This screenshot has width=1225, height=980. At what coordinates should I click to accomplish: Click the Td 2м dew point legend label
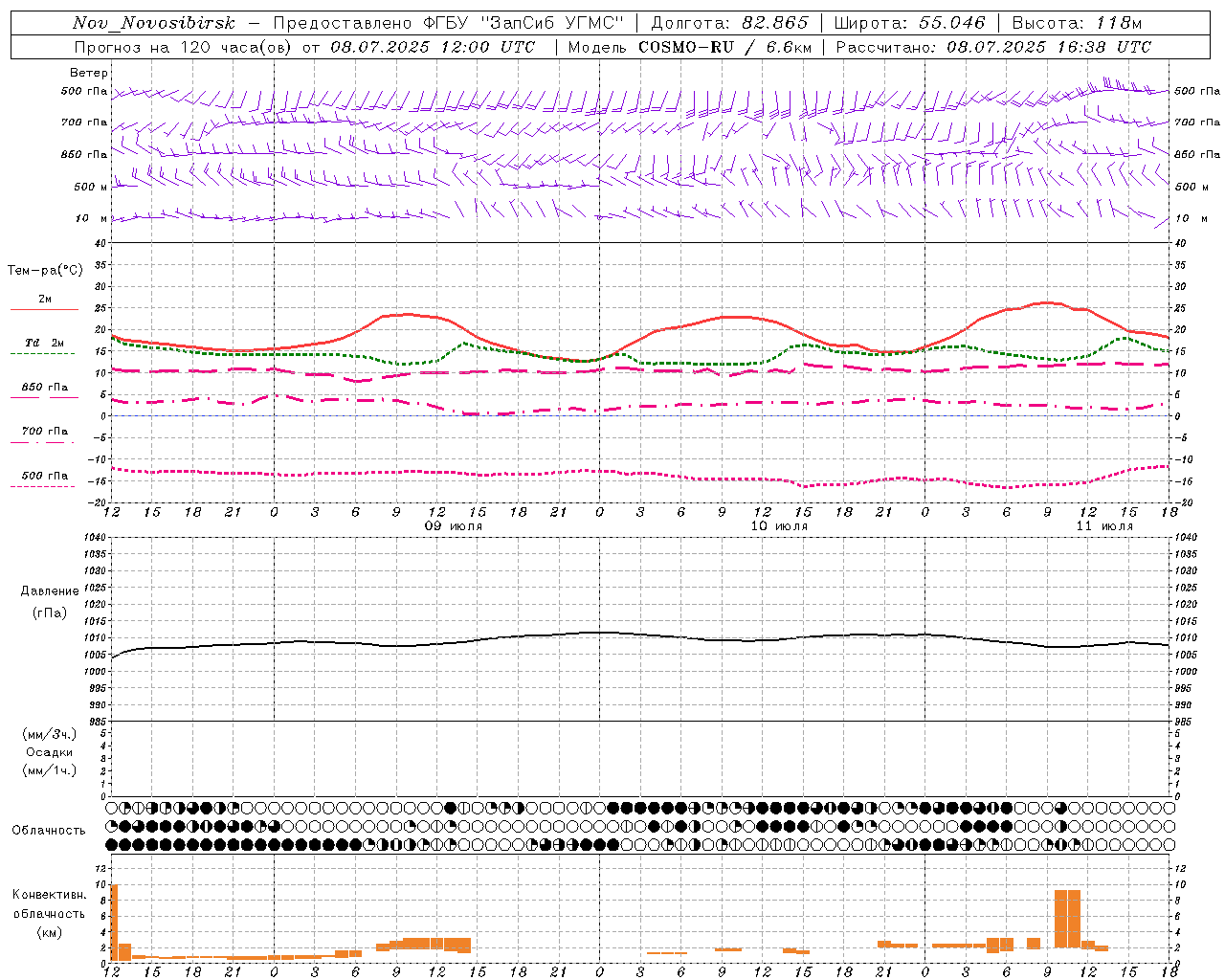(45, 343)
